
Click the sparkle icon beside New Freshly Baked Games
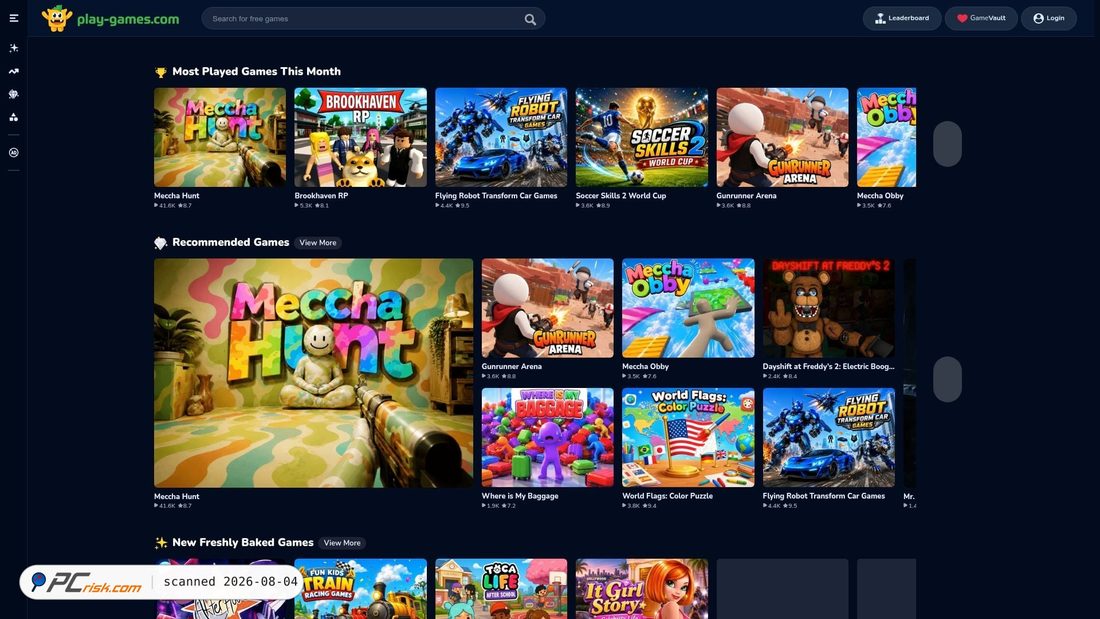pos(161,543)
